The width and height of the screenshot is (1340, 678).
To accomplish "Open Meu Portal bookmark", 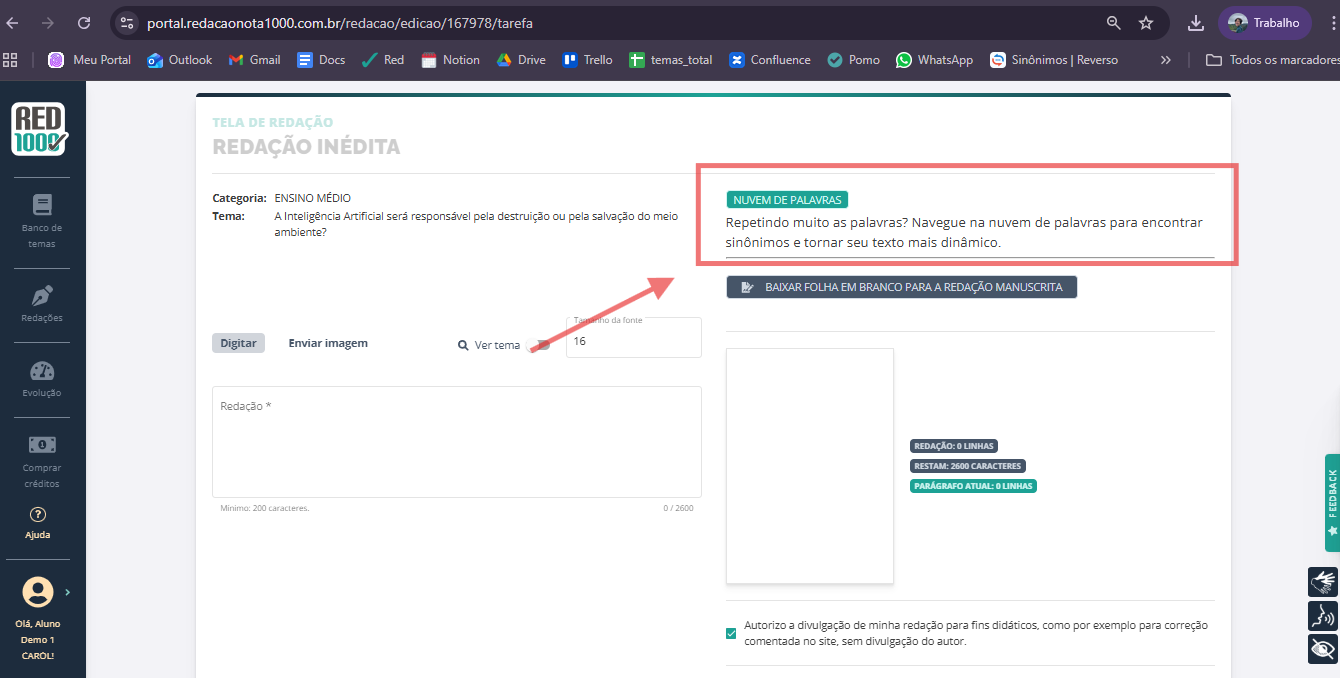I will coord(90,60).
